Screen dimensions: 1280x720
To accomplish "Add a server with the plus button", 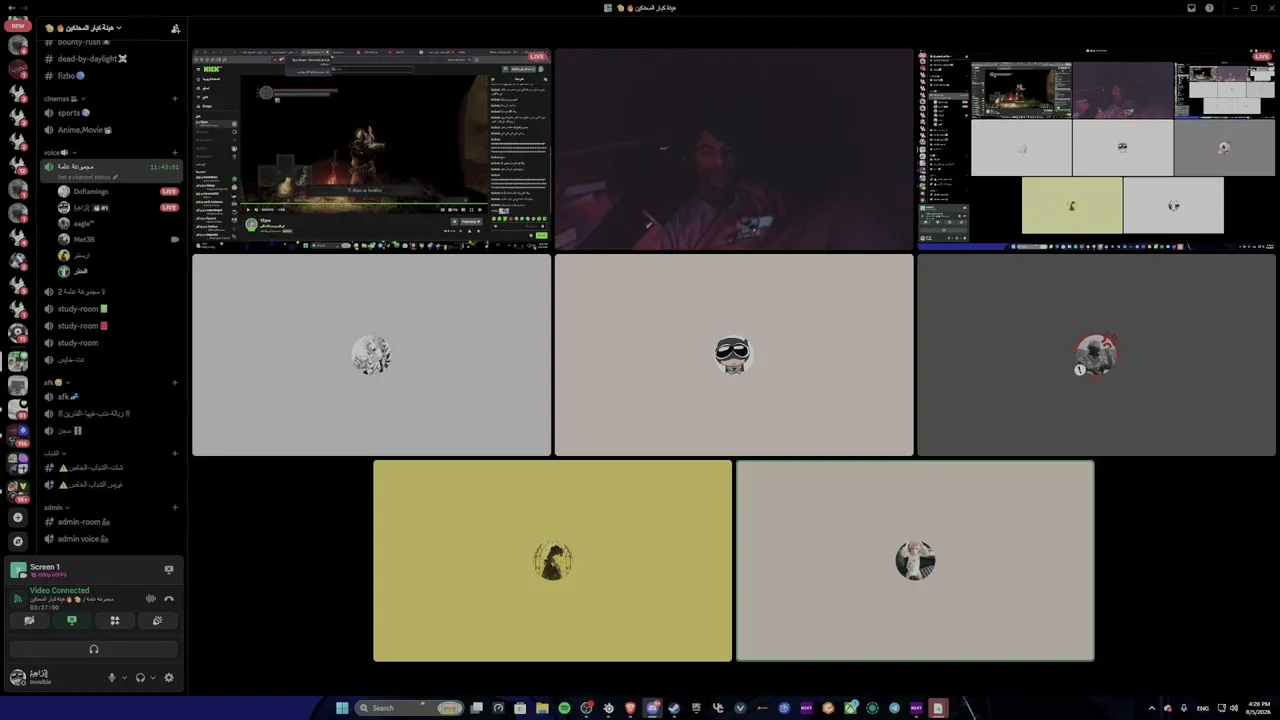I will [18, 517].
